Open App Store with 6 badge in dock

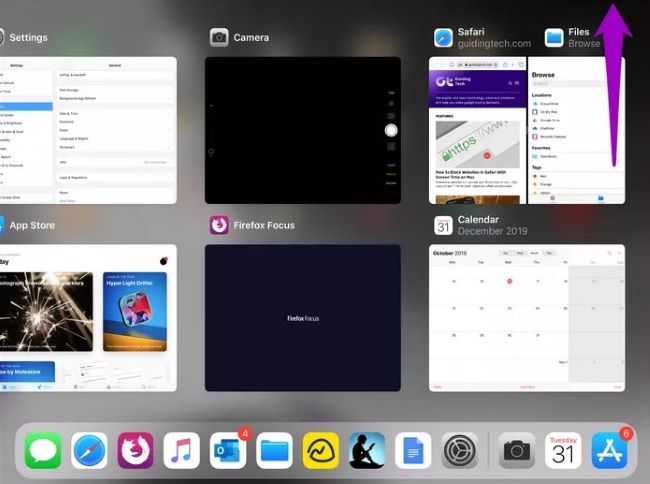pos(609,450)
